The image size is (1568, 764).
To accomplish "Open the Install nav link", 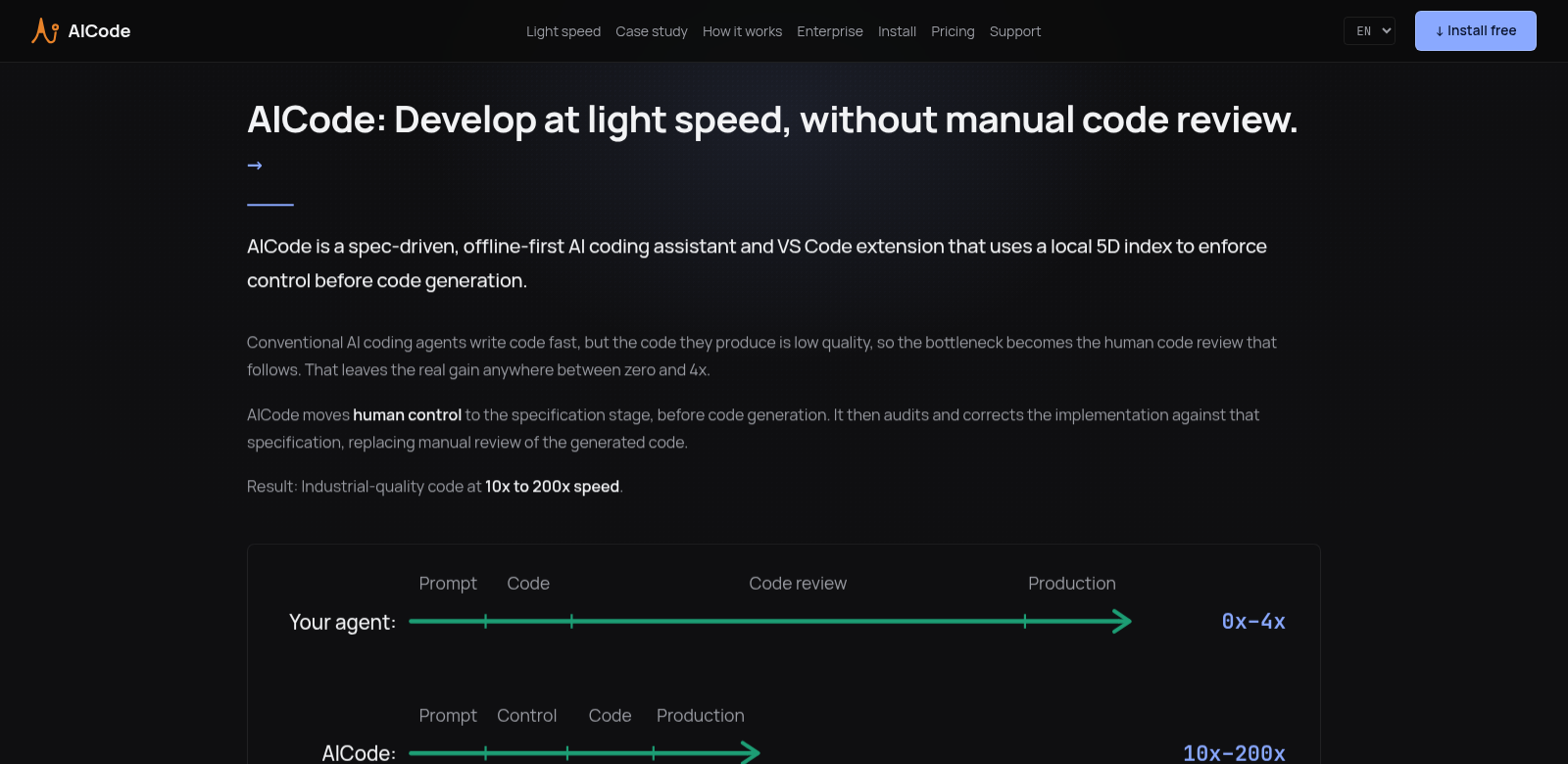I will [897, 31].
